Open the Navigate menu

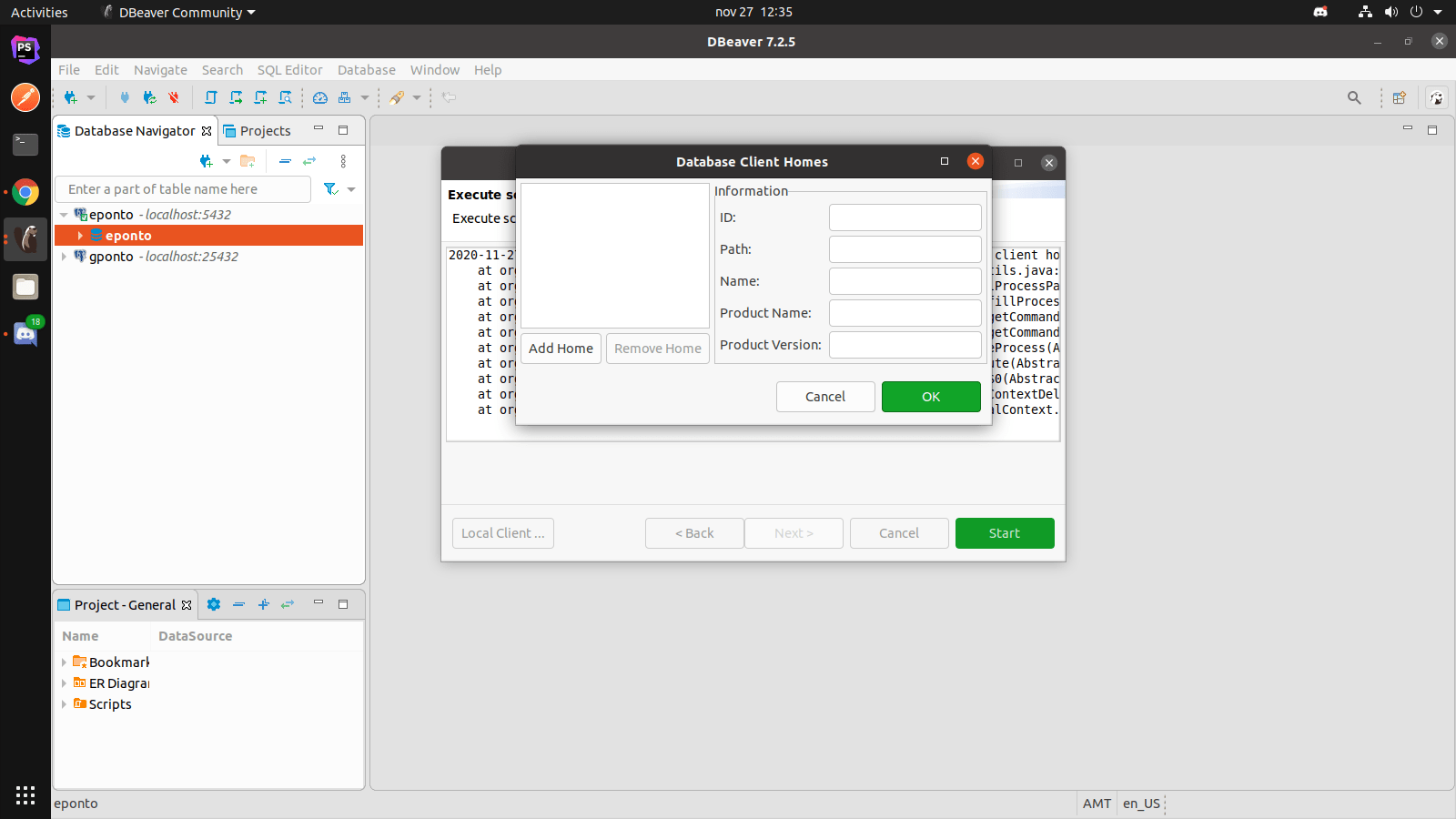click(x=160, y=70)
